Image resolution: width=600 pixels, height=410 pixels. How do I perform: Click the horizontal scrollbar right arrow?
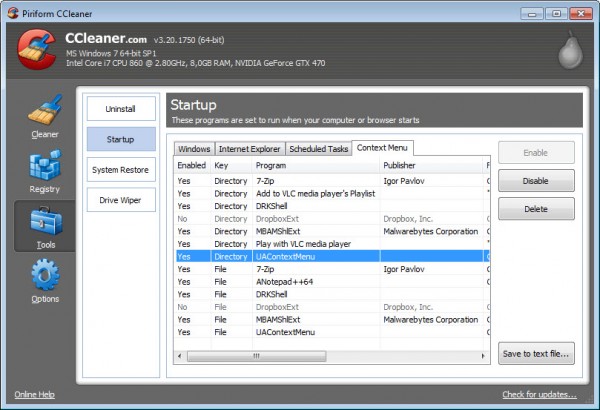pyautogui.click(x=483, y=356)
